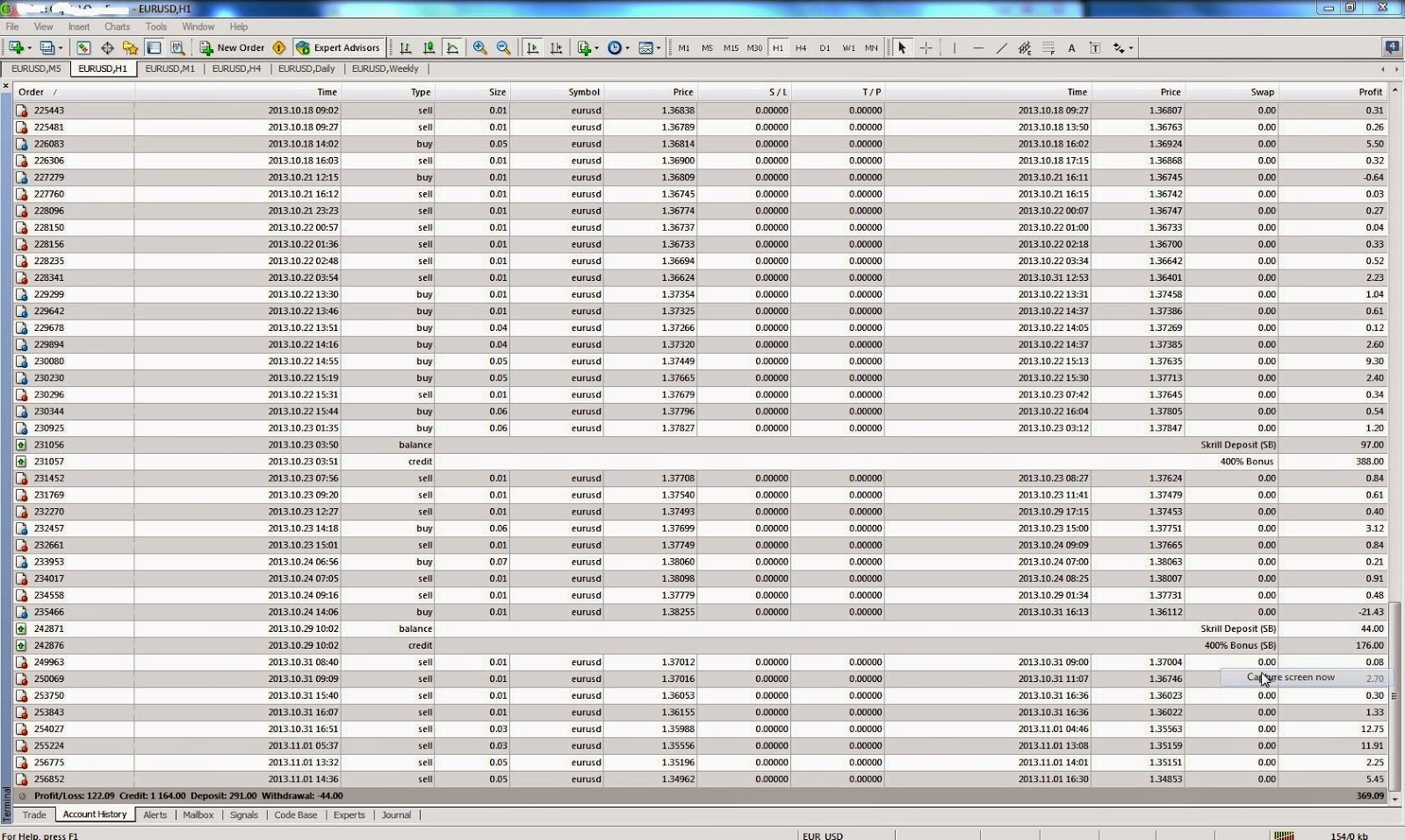The image size is (1405, 840).
Task: Open the Insert menu
Action: [x=79, y=26]
